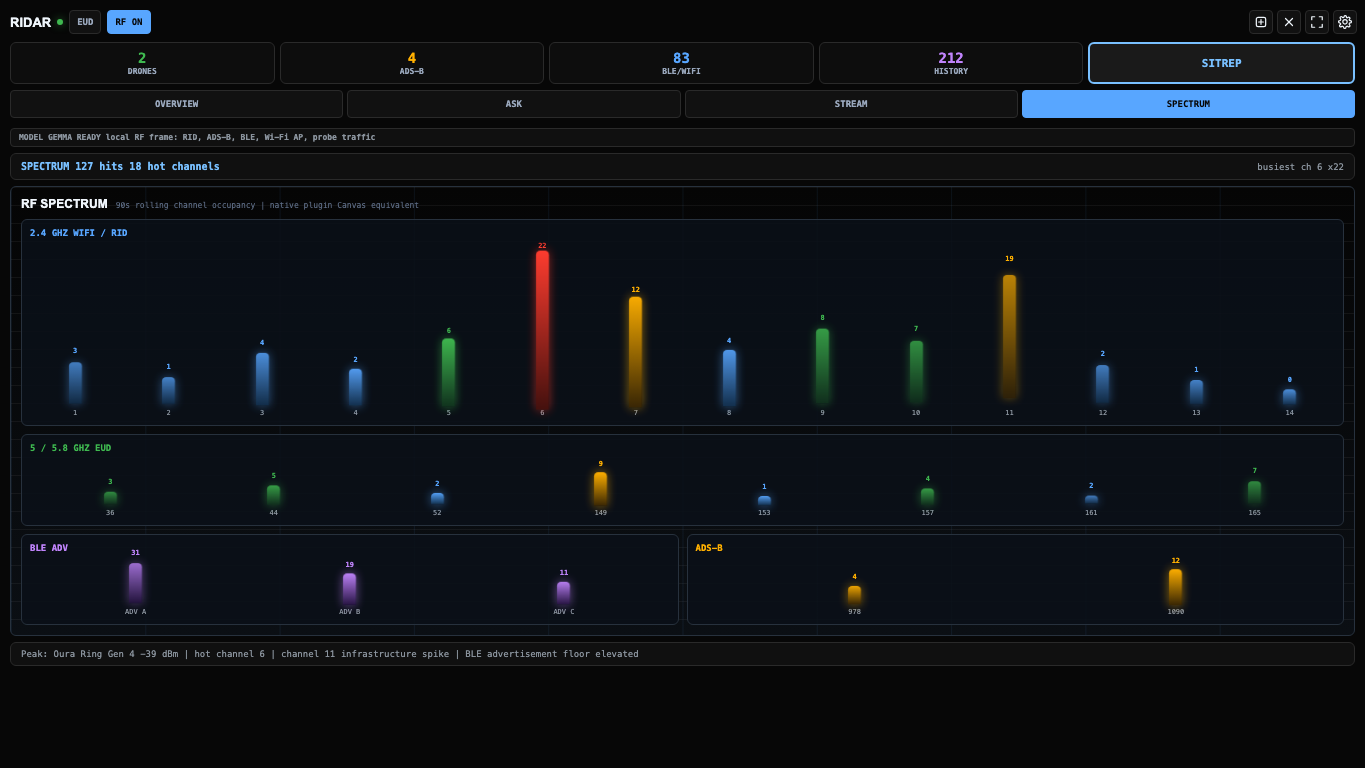Open the BLE/WIFI counter card
1365x768 pixels.
681,63
